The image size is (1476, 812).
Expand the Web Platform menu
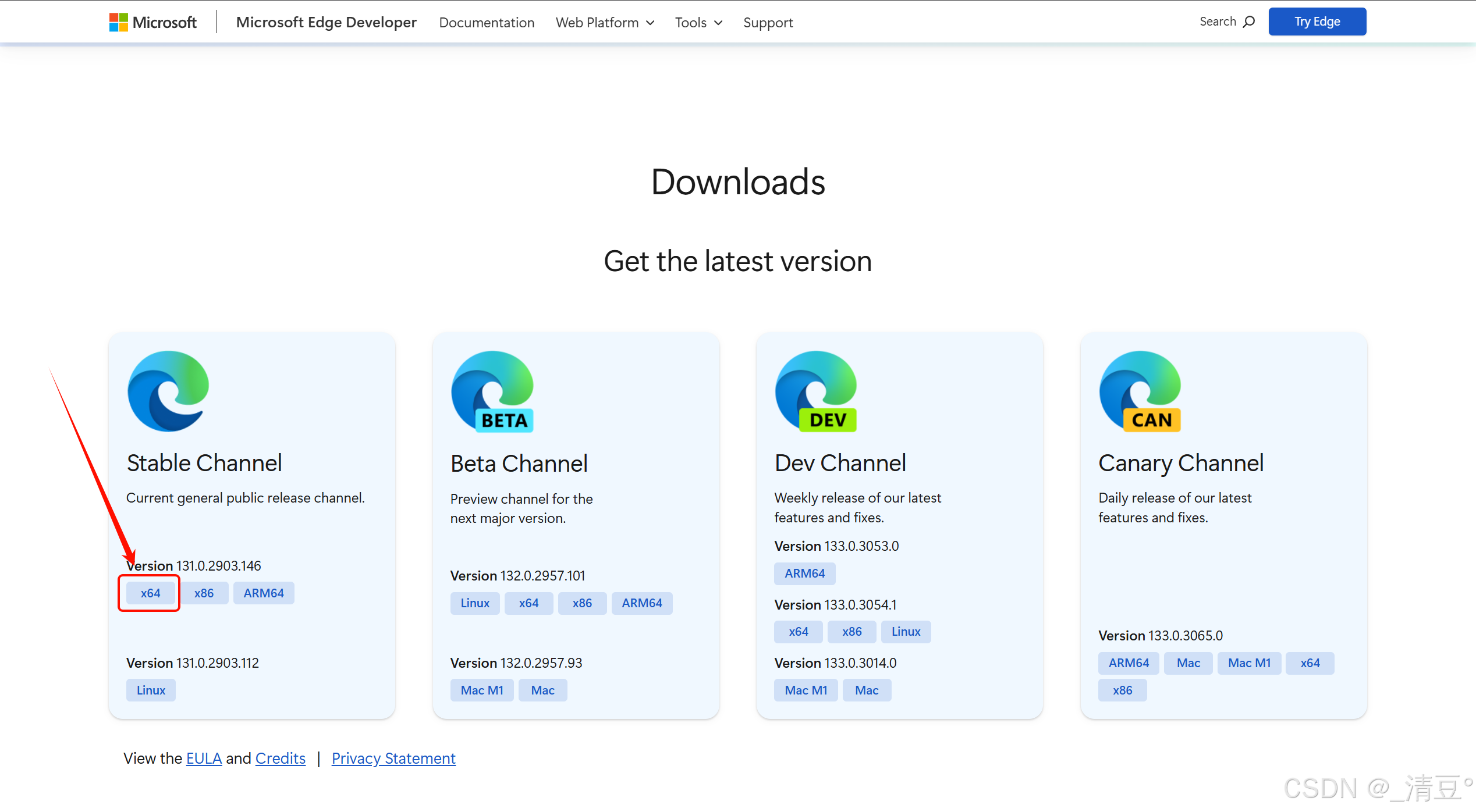pyautogui.click(x=605, y=23)
